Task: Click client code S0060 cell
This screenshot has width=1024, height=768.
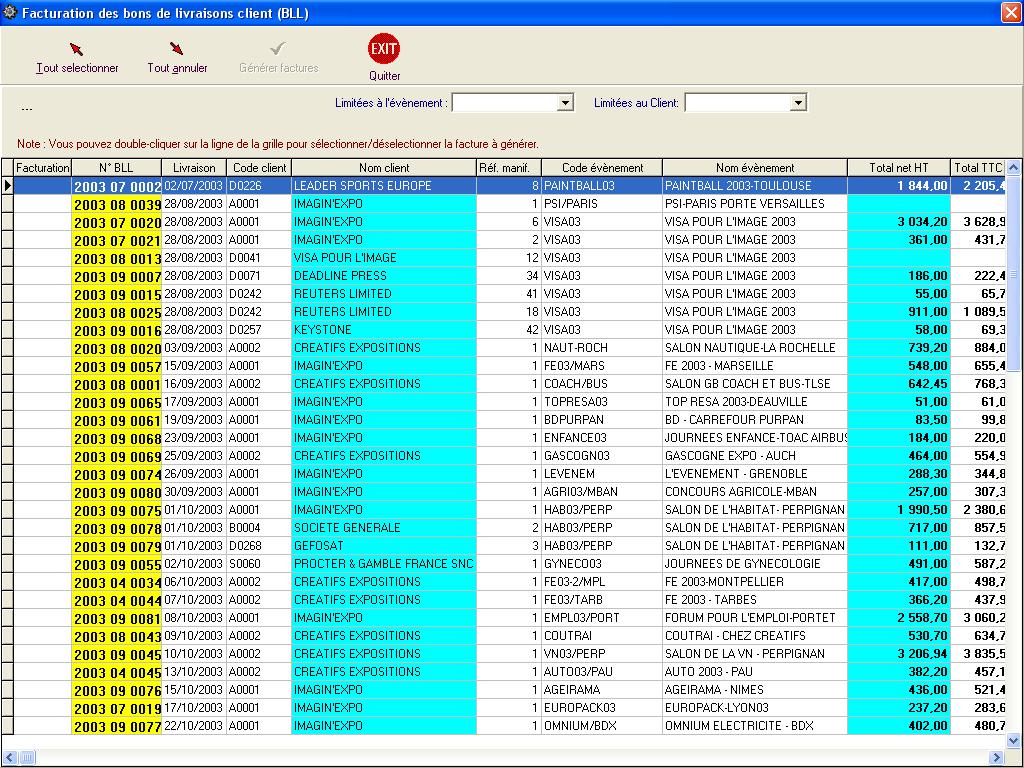Action: point(259,564)
